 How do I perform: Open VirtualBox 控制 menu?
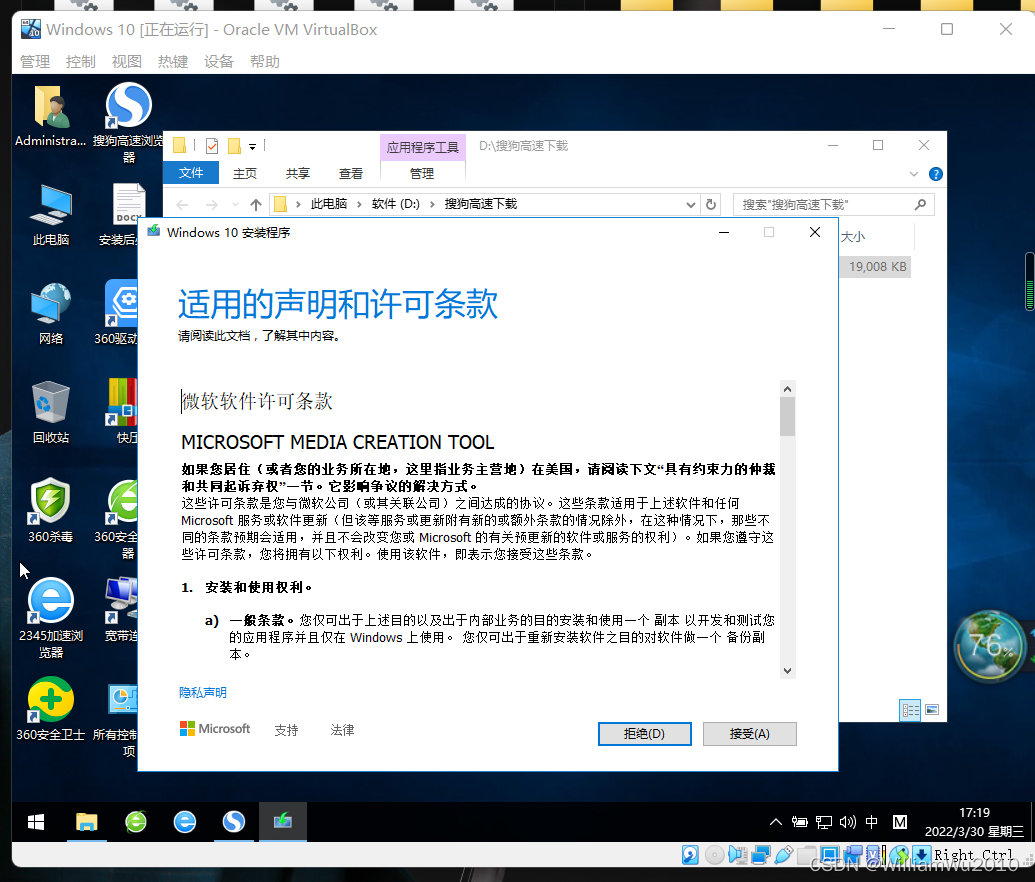coord(81,61)
